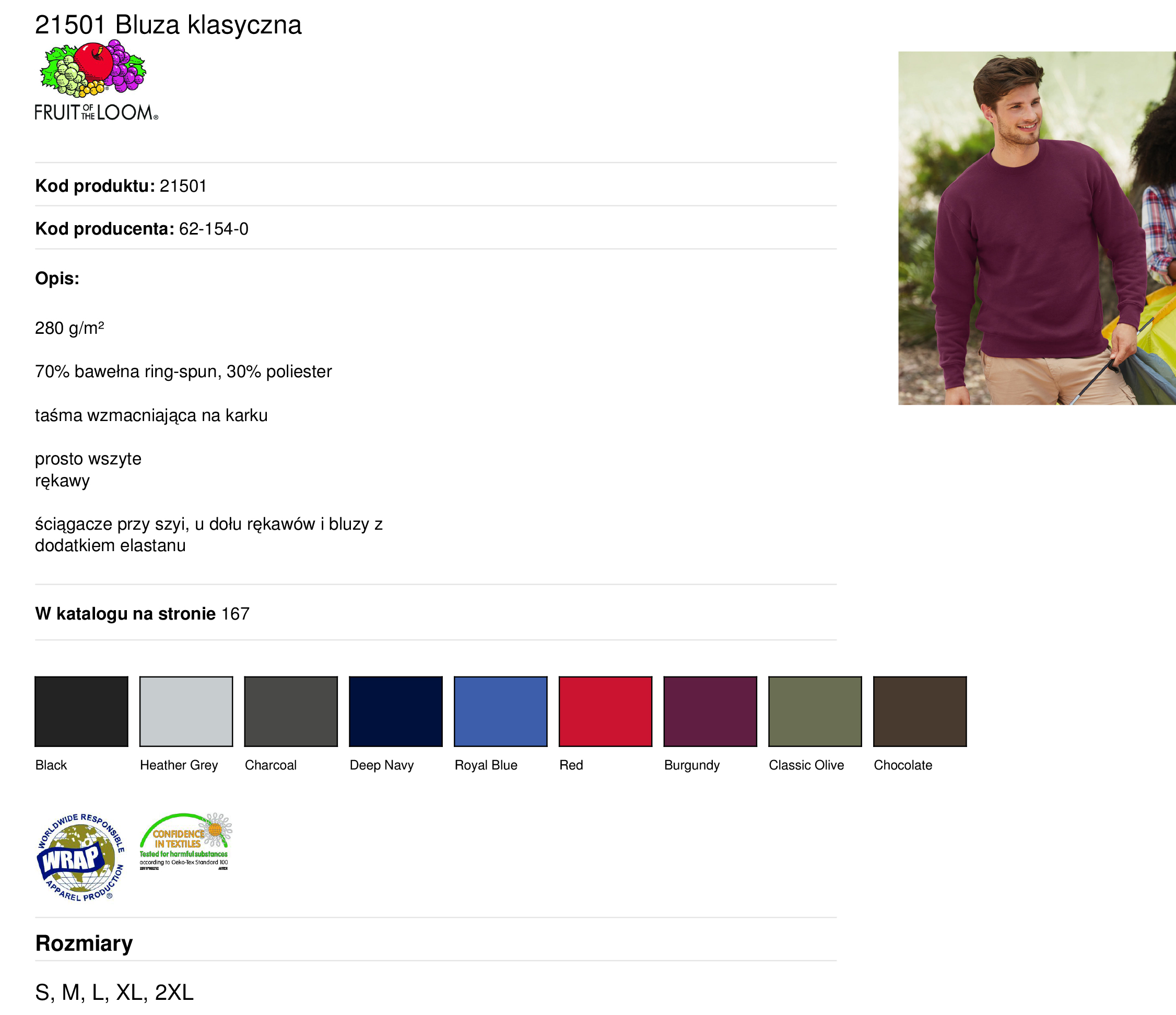The image size is (1176, 1015).
Task: Click the Royal Blue label text
Action: pyautogui.click(x=486, y=765)
